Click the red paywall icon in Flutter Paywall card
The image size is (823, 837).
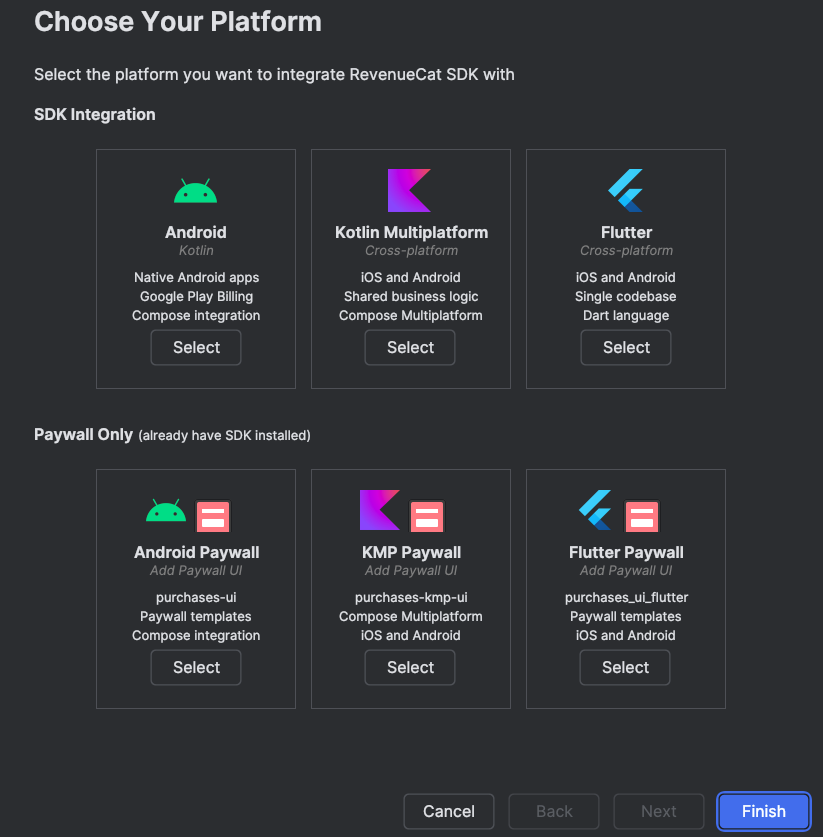(642, 516)
